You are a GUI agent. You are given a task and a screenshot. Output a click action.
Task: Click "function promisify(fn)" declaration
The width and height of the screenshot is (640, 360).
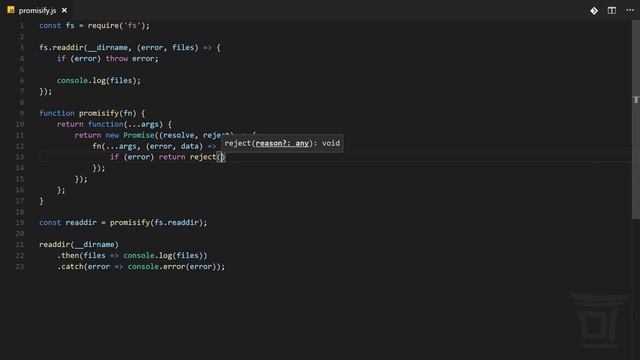click(88, 113)
